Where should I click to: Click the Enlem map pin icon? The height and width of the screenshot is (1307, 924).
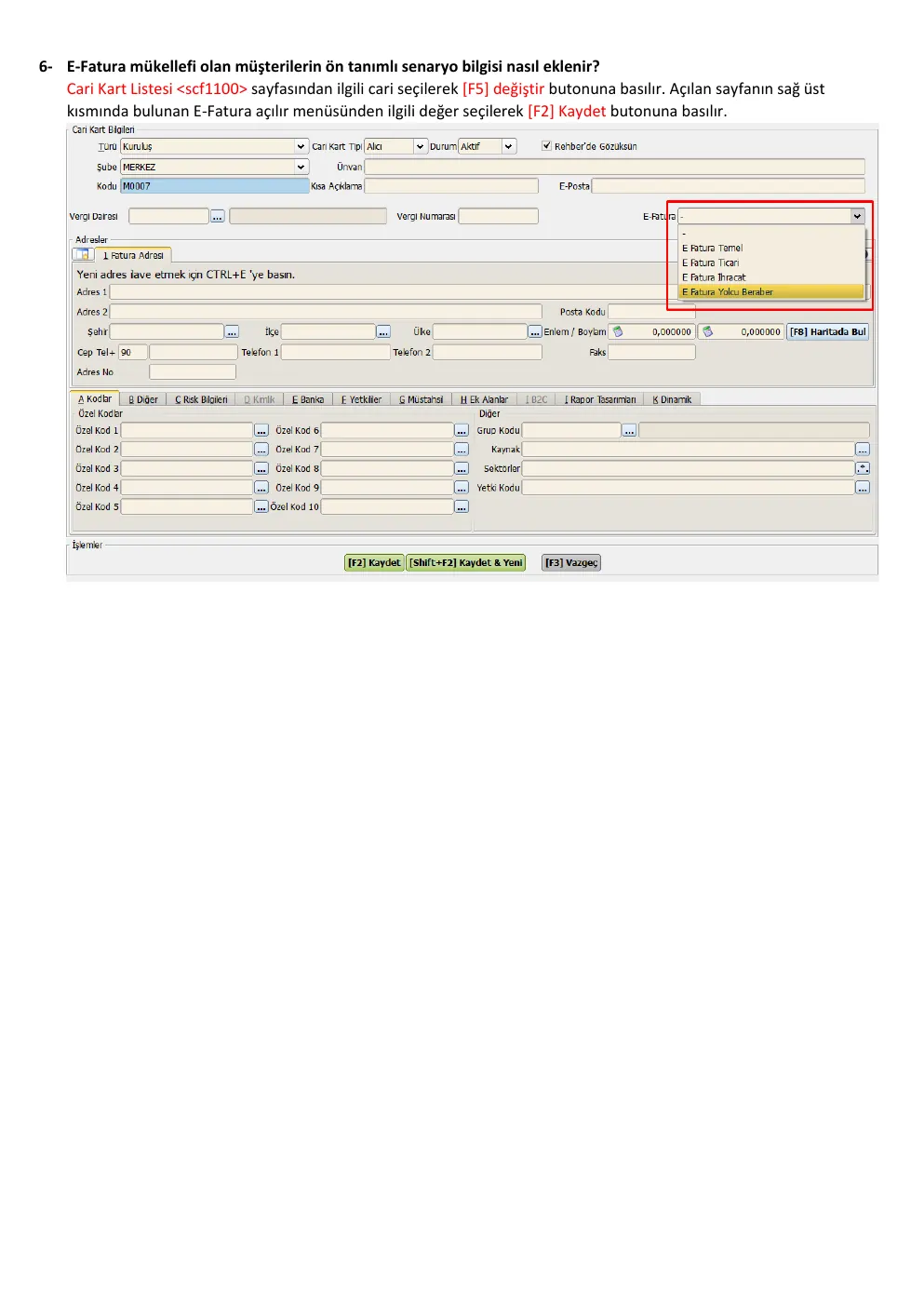pos(617,332)
